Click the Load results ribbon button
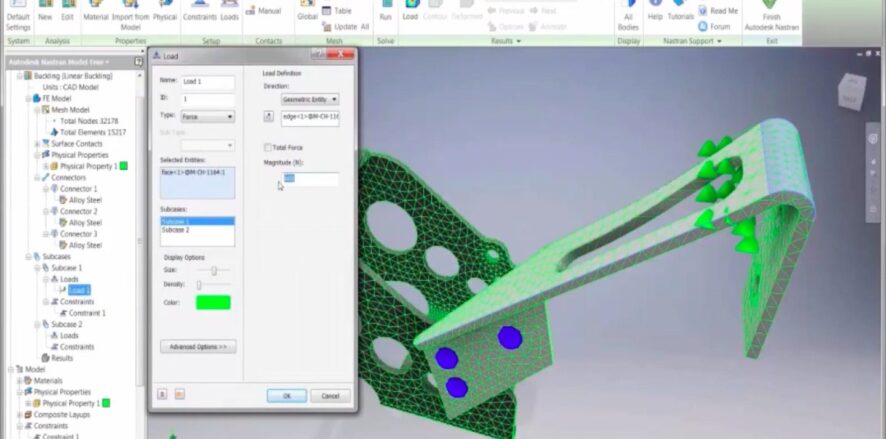The image size is (886, 439). (x=410, y=12)
